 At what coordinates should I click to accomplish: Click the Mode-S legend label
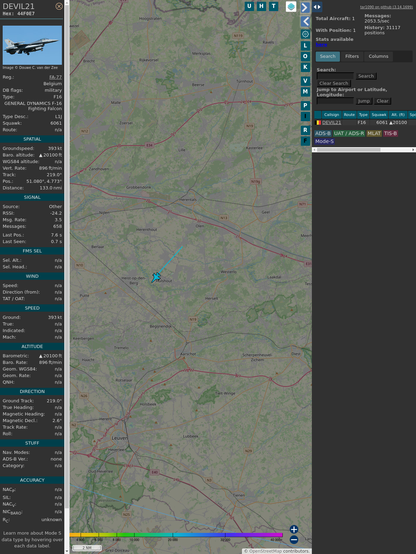tap(324, 141)
